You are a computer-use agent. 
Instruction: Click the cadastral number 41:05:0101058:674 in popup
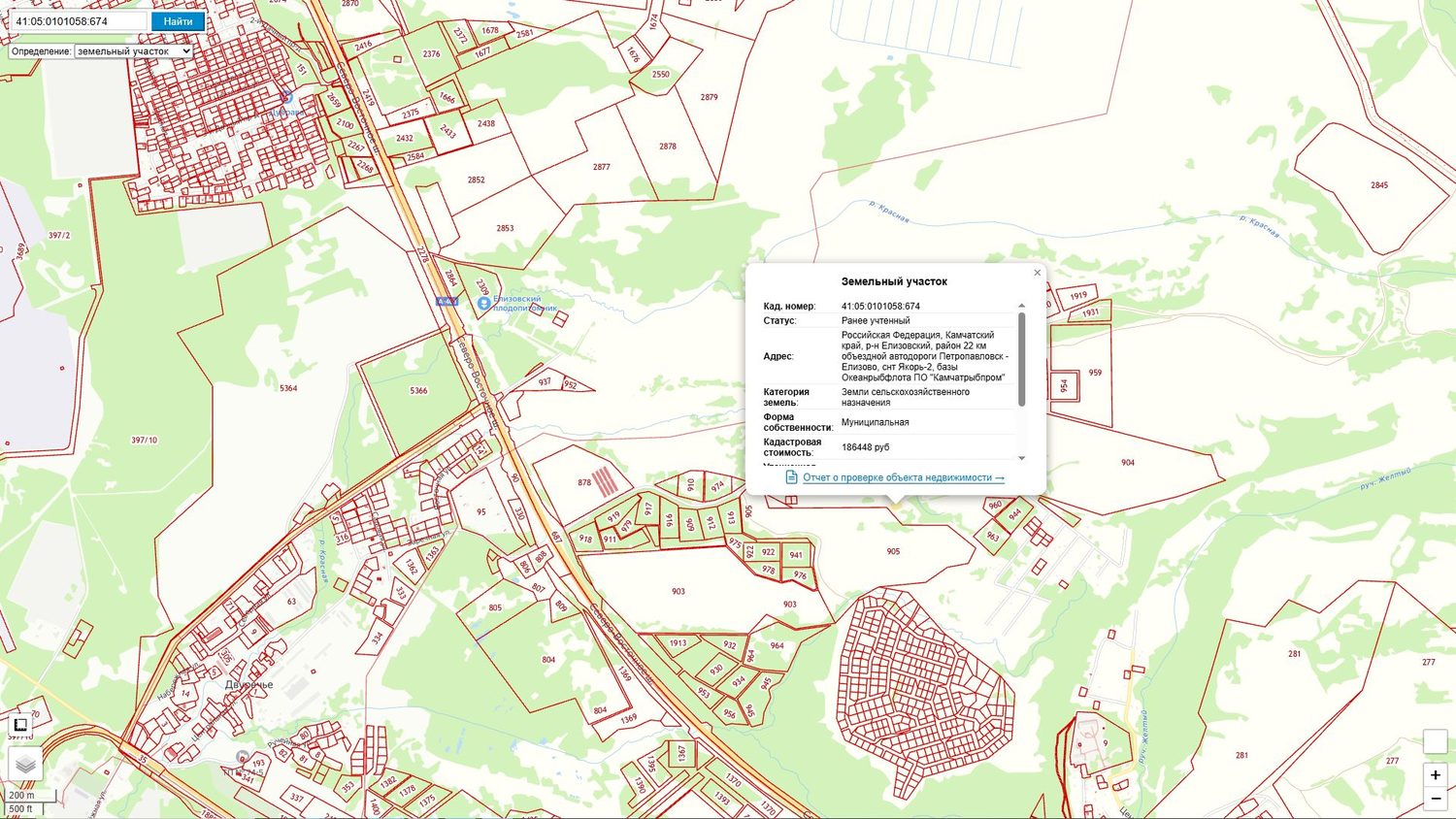point(880,307)
